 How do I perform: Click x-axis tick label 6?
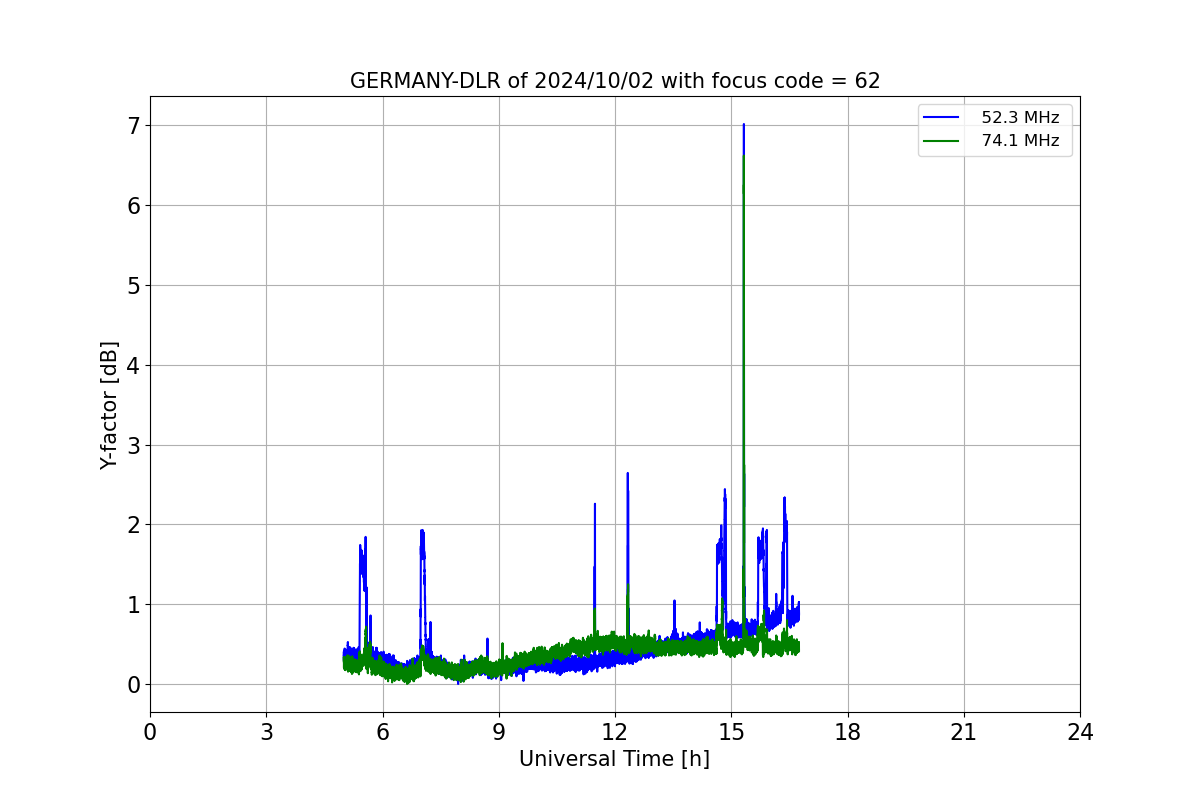coord(382,732)
